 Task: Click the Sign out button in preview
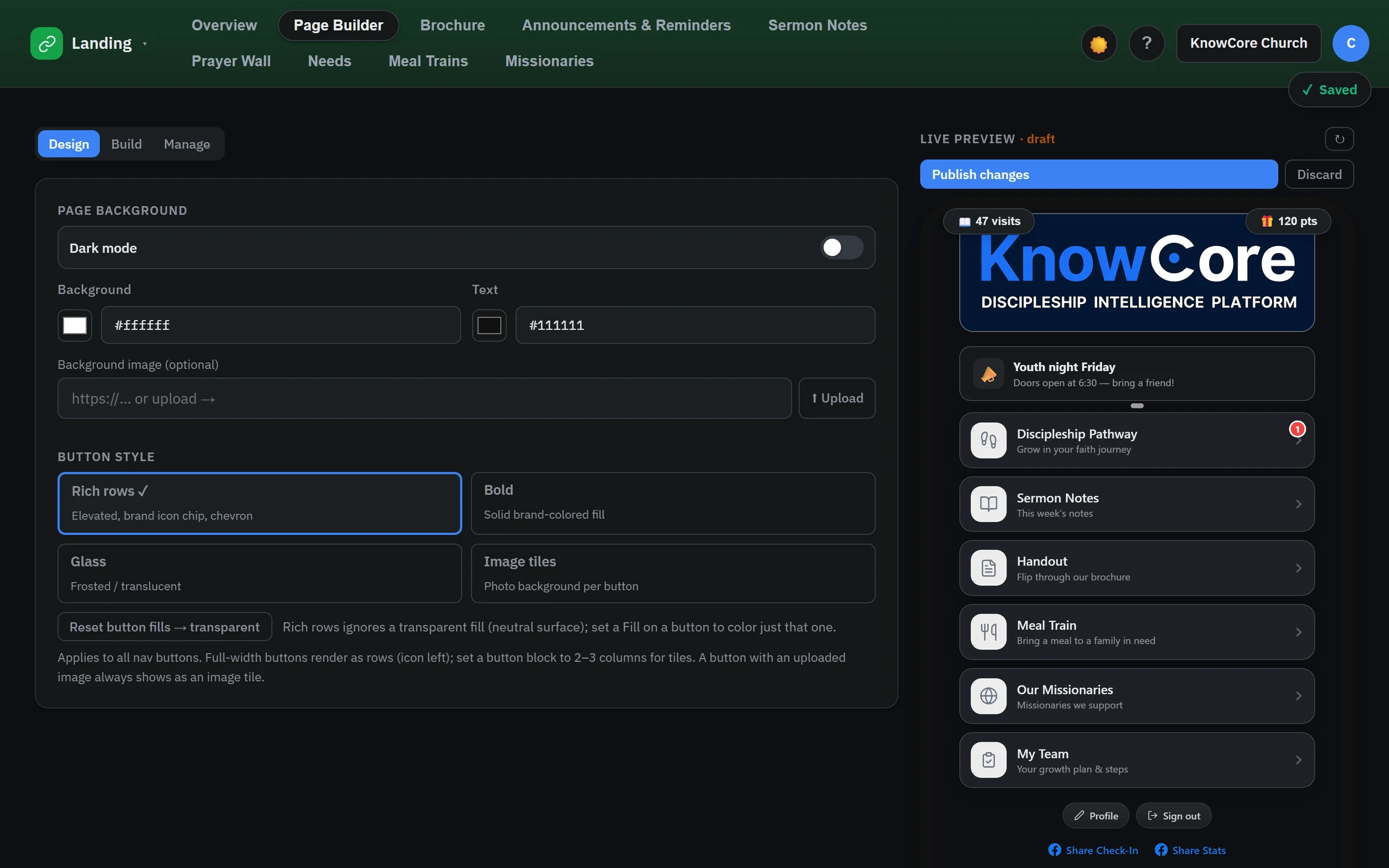click(1174, 816)
